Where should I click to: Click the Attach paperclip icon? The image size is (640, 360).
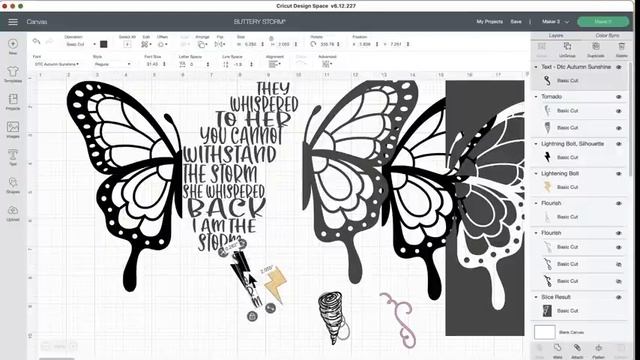click(x=577, y=348)
